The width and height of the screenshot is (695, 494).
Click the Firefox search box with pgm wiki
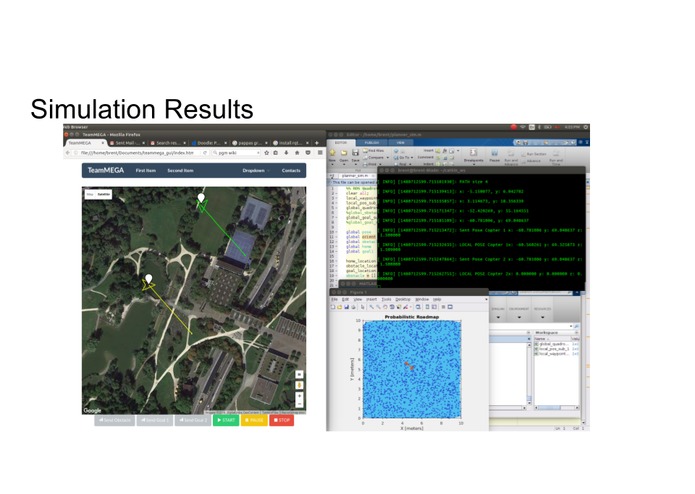(236, 153)
